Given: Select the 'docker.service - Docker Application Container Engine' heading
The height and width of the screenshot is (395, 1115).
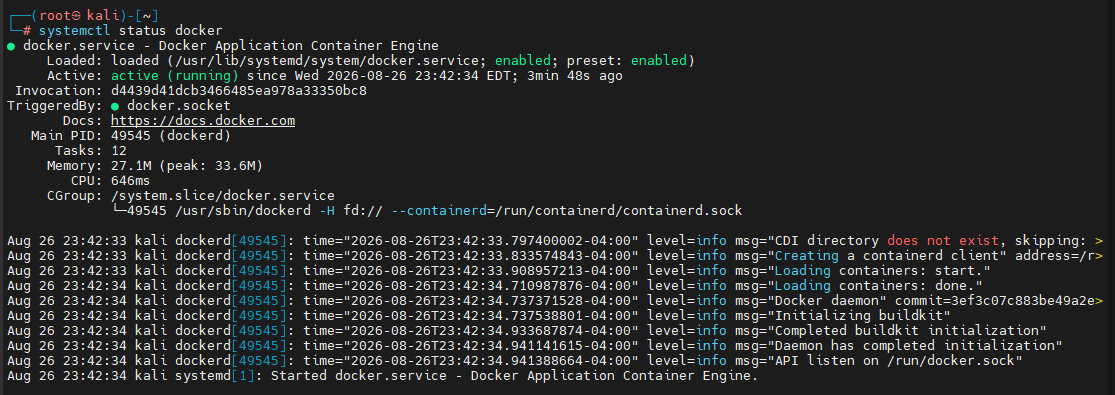Looking at the screenshot, I should tap(231, 46).
